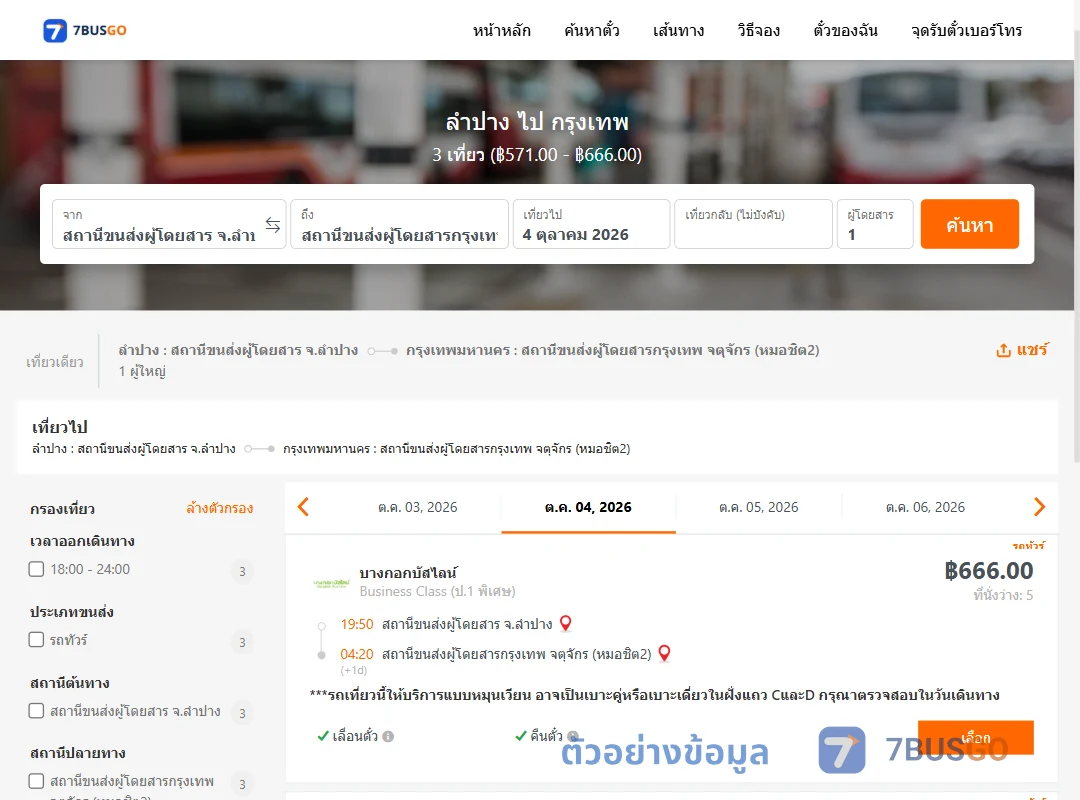Check origin station filter สถานีขนส่งผู้โดยสาร จ.ลำปาง

[37, 710]
